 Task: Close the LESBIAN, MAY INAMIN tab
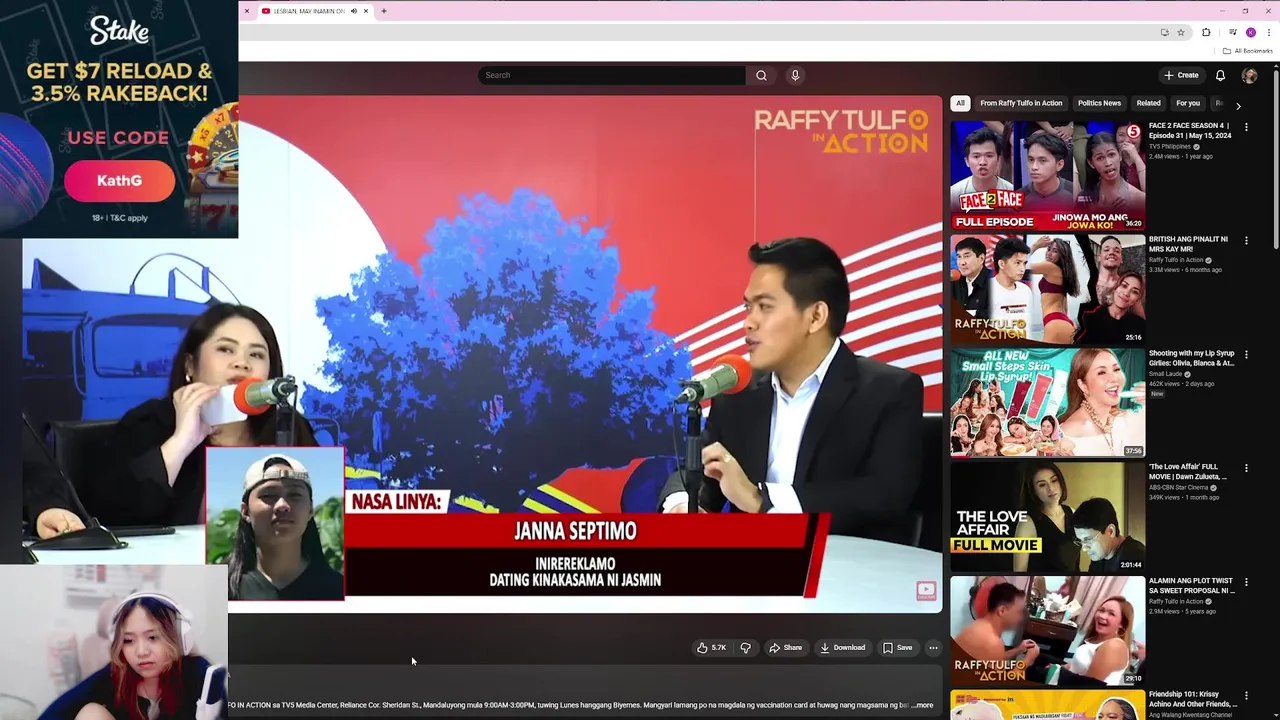[x=366, y=11]
